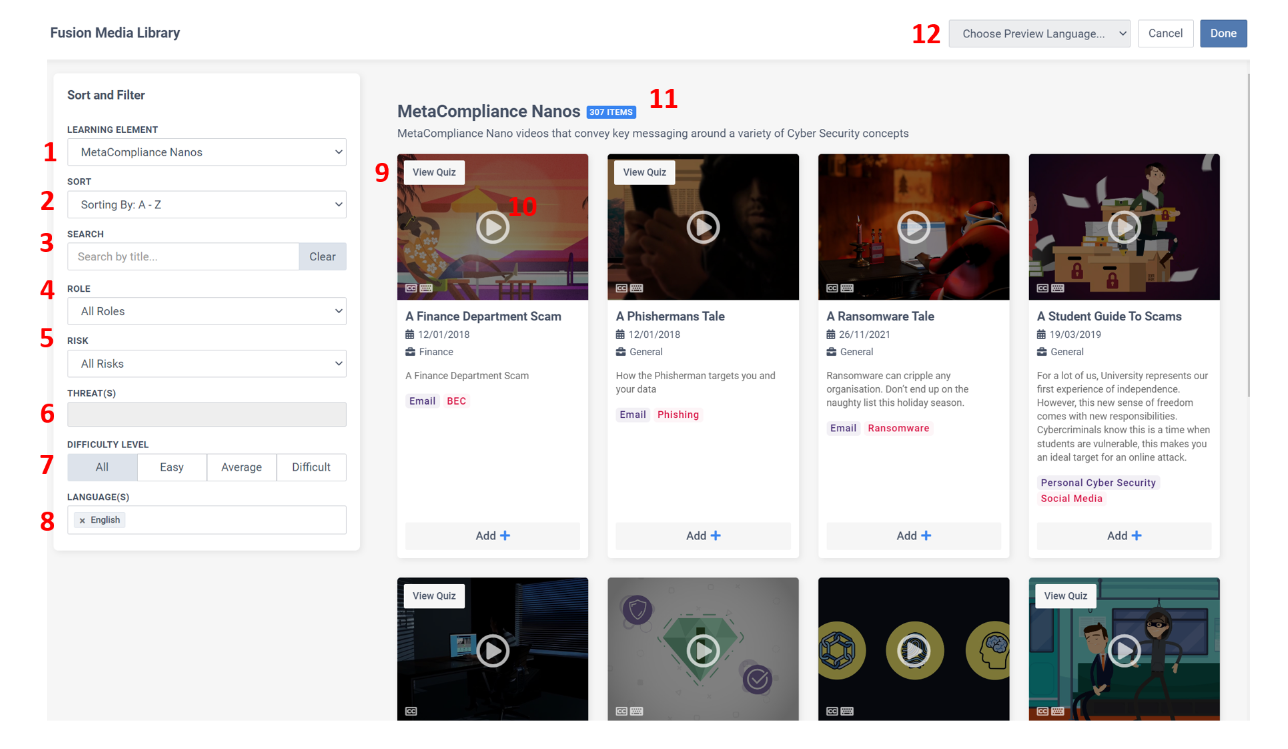Click the BEC tag
This screenshot has width=1288, height=749.
[x=456, y=401]
